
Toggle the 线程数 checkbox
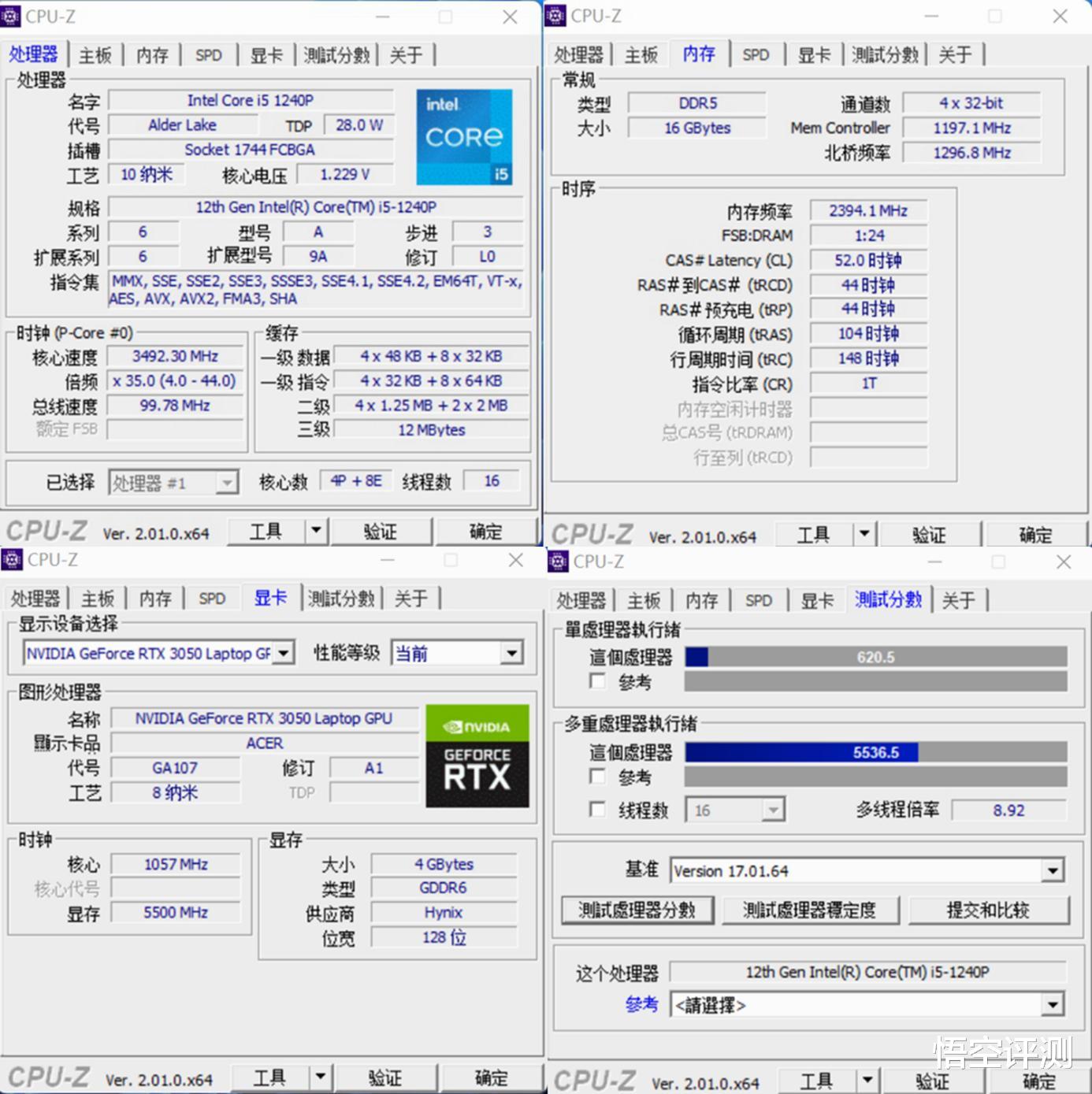click(x=597, y=810)
